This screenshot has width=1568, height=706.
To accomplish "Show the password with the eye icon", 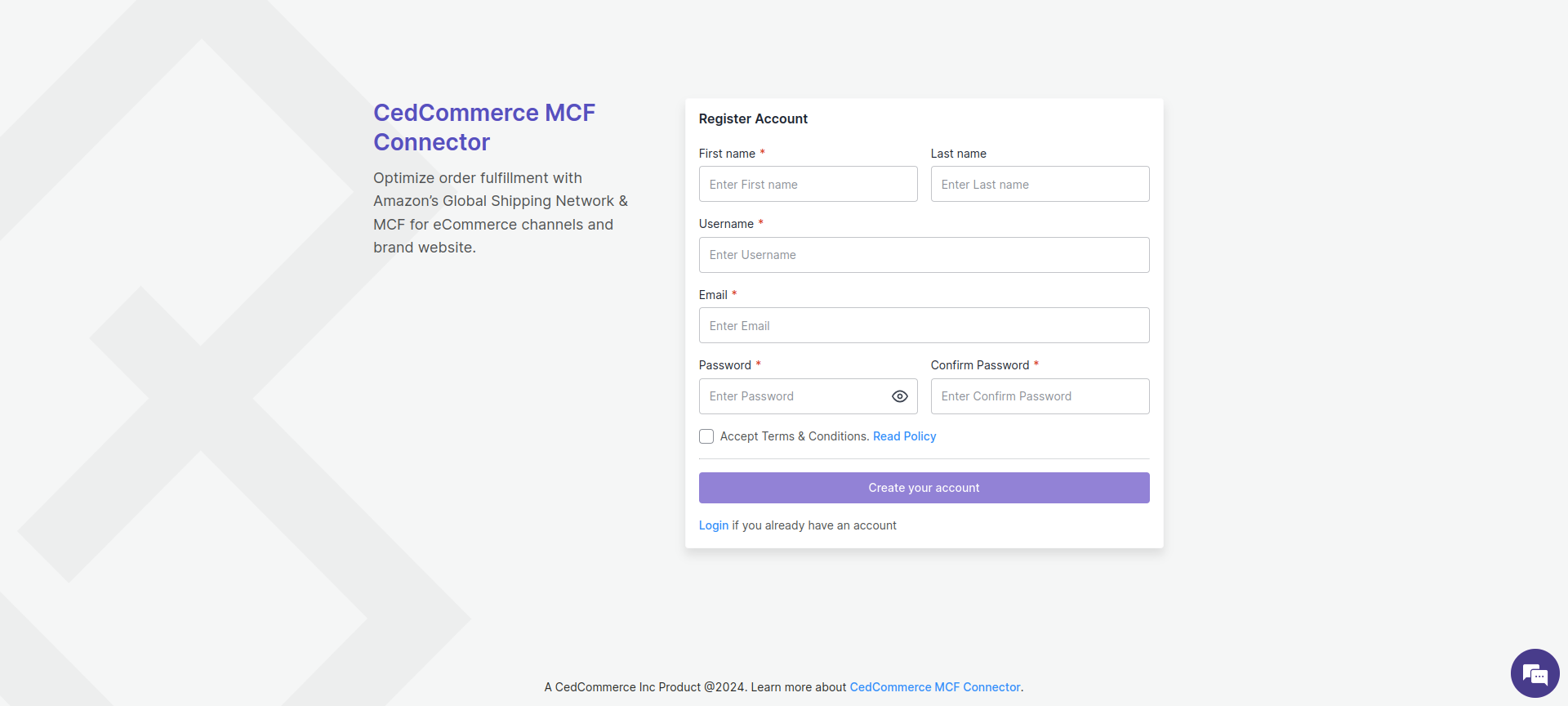I will point(900,396).
